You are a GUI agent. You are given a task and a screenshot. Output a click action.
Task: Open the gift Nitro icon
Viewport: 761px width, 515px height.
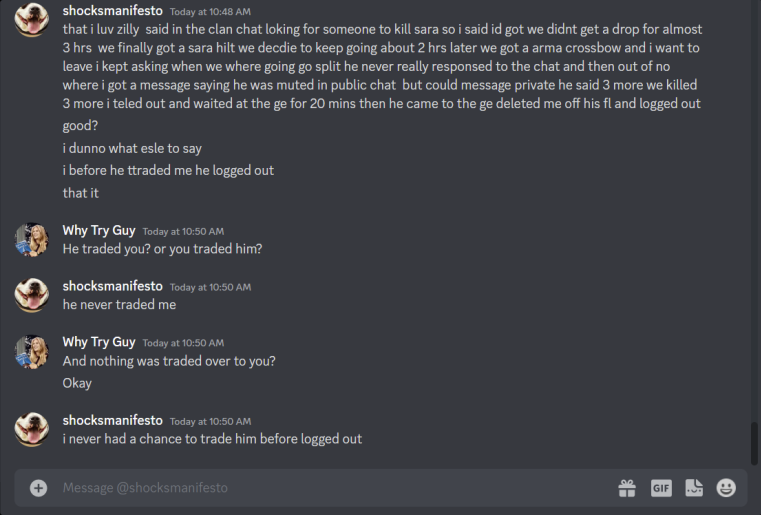[627, 488]
